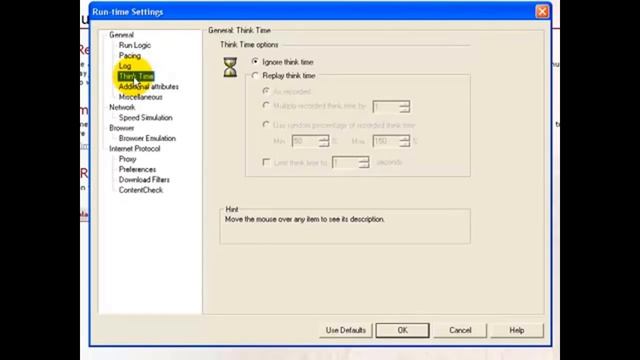Confirm settings with the OK button

[x=402, y=330]
